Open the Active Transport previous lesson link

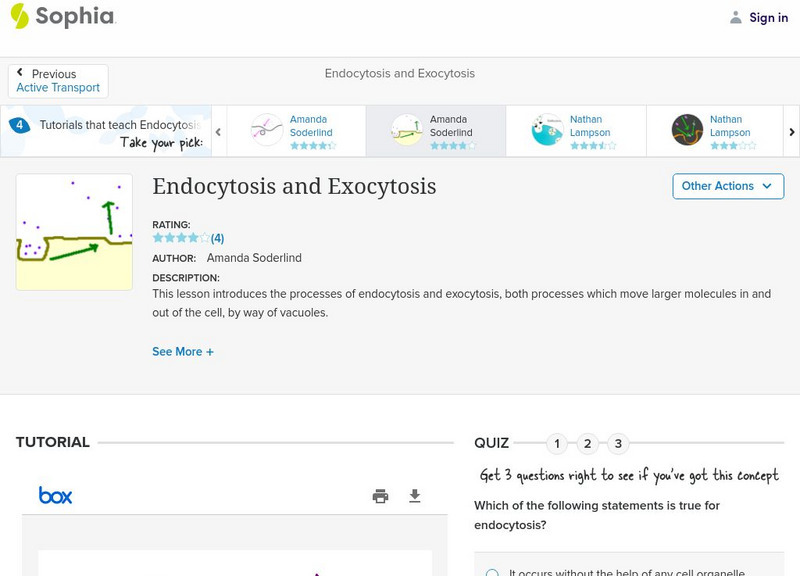coord(58,88)
